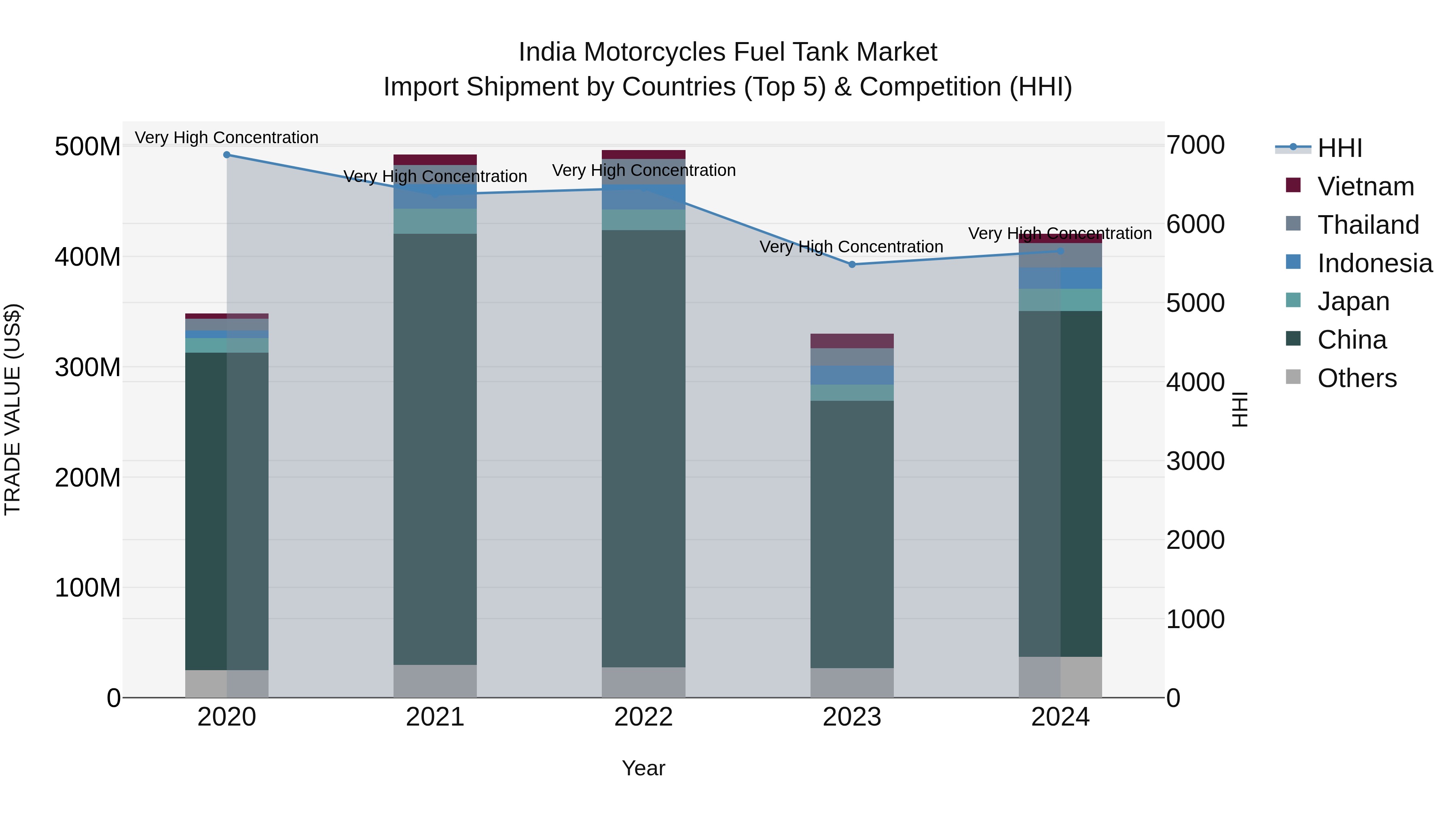Click the Others bar segment for 2024
The image size is (1456, 819).
click(x=1060, y=677)
